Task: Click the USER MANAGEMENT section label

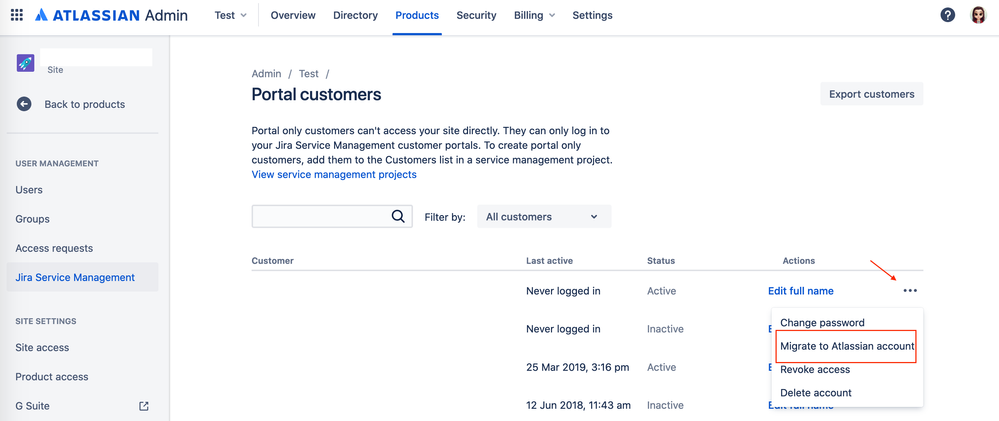Action: point(57,164)
